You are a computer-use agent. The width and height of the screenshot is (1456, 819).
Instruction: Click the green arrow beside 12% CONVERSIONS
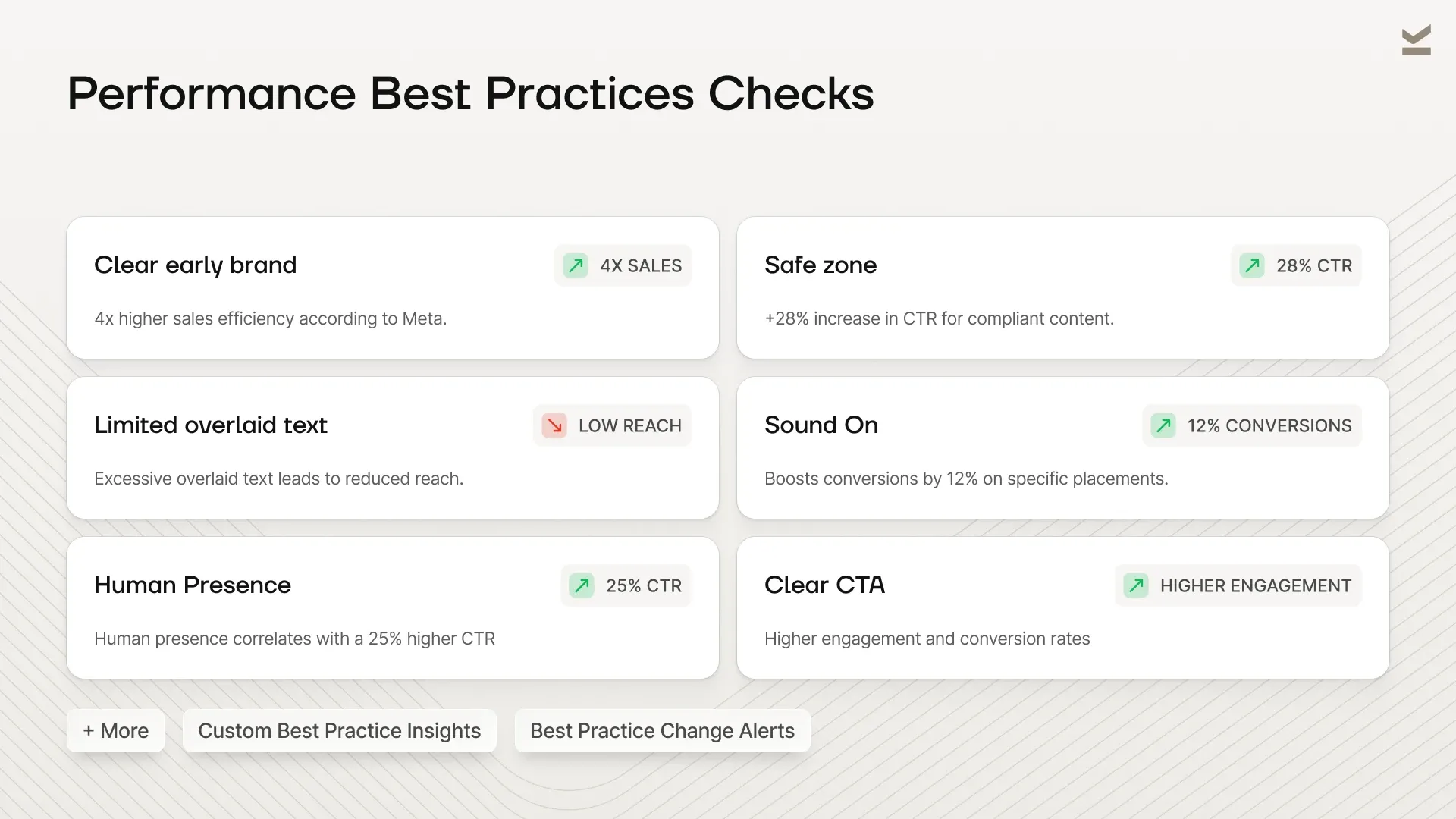tap(1163, 425)
